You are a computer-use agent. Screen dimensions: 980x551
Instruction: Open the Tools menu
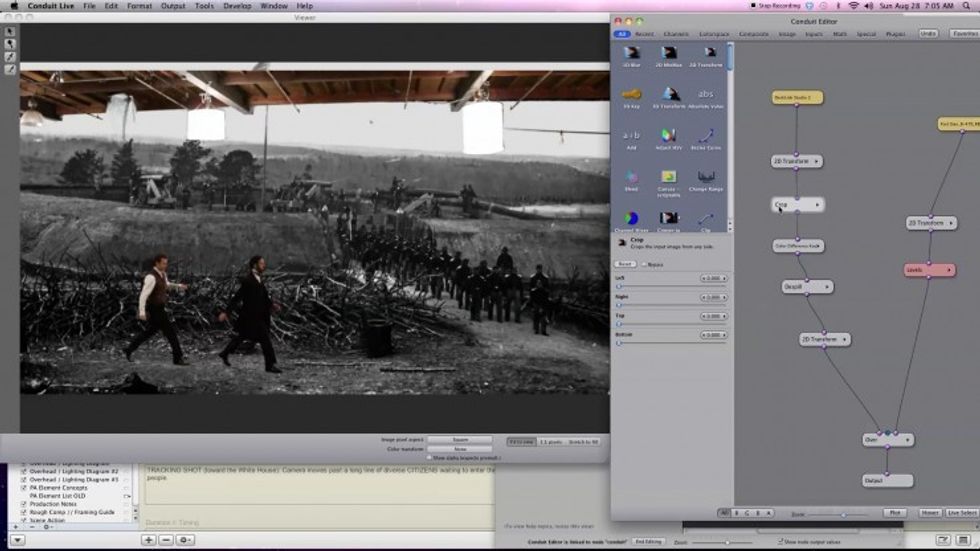point(204,6)
